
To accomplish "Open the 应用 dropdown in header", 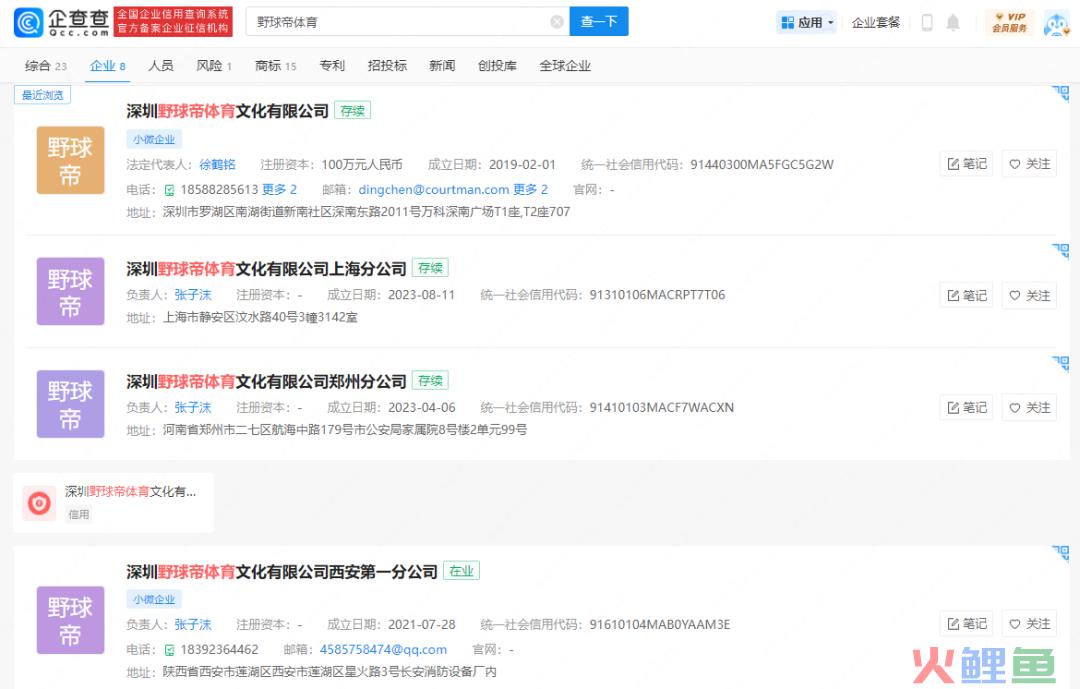I will pyautogui.click(x=807, y=23).
